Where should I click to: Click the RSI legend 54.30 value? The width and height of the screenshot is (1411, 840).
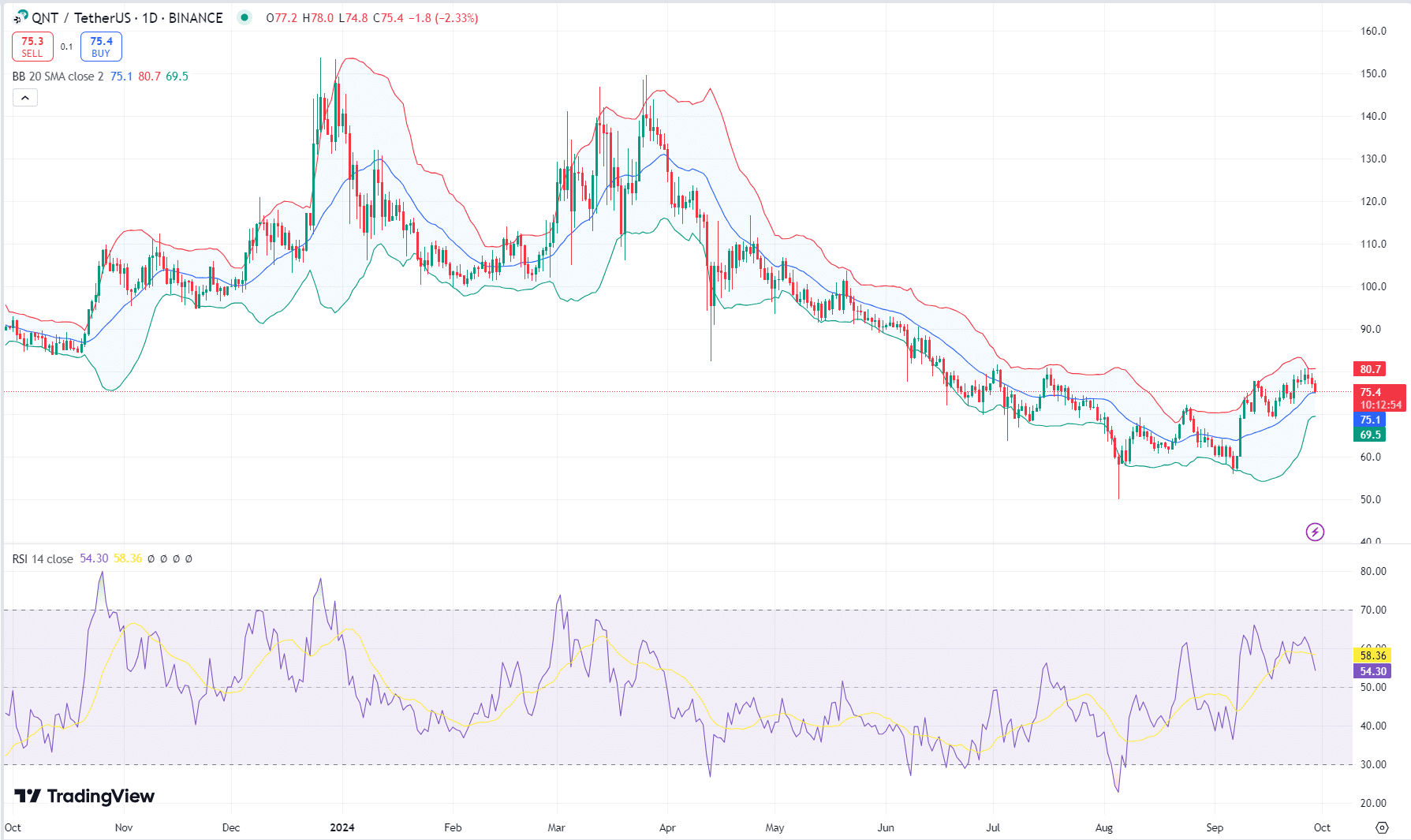point(94,558)
